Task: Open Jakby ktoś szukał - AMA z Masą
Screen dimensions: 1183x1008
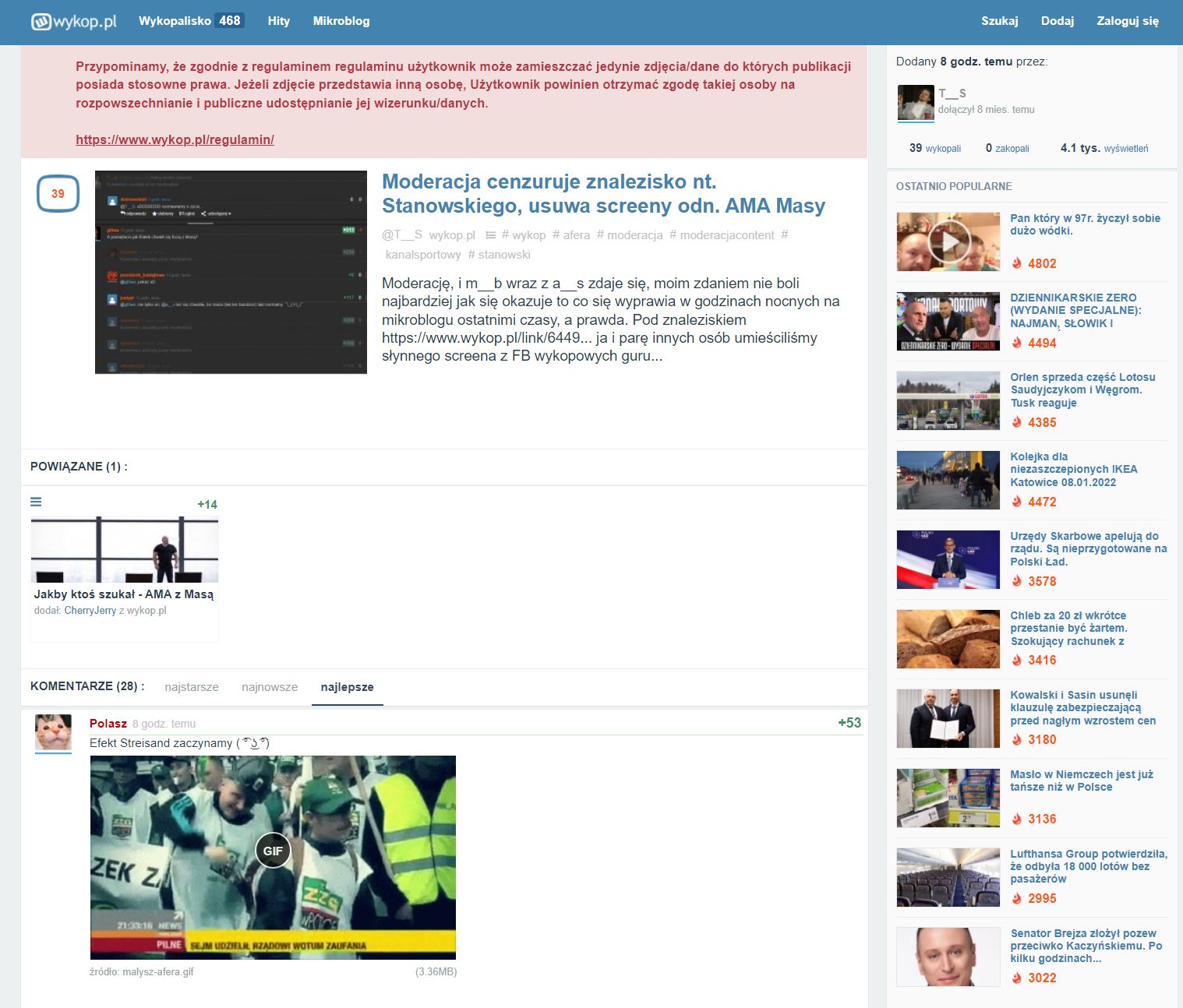Action: 124,594
